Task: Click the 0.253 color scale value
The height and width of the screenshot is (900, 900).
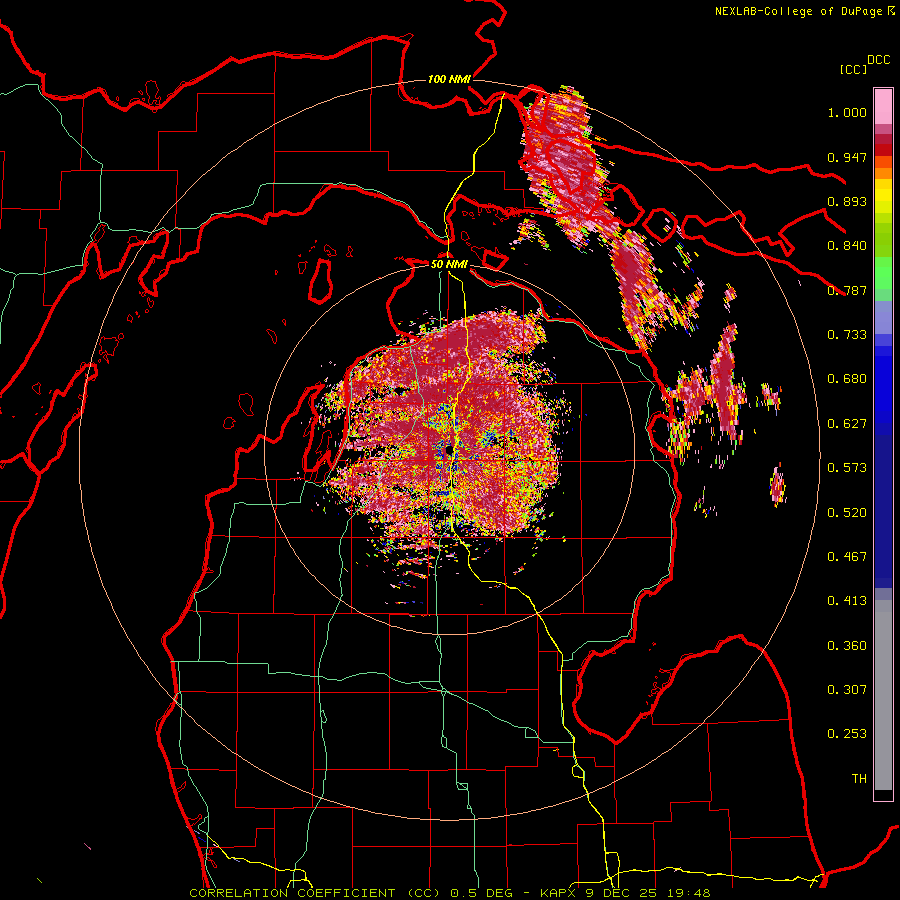Action: click(847, 734)
